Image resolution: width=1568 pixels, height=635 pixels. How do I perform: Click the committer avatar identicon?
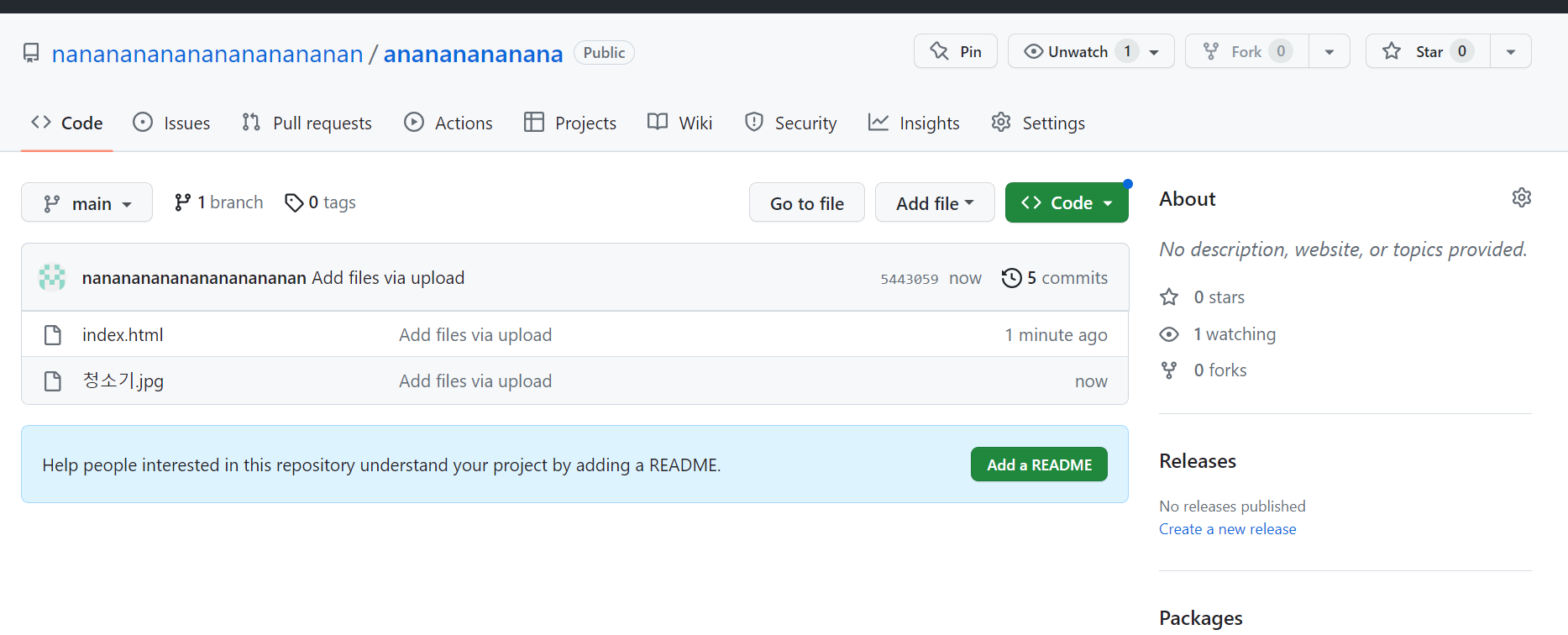[x=52, y=277]
